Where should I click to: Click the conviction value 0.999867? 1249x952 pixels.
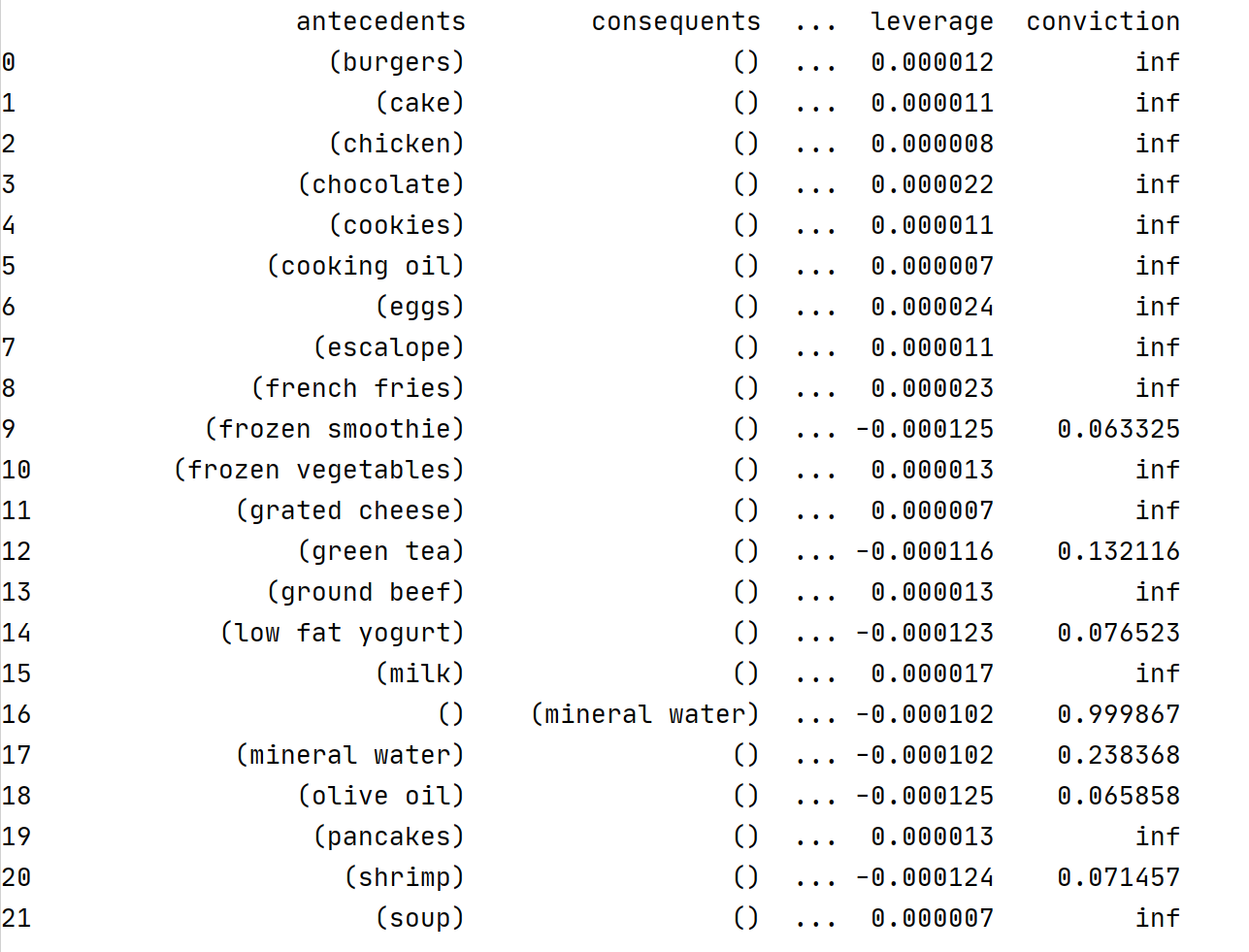tap(1118, 714)
